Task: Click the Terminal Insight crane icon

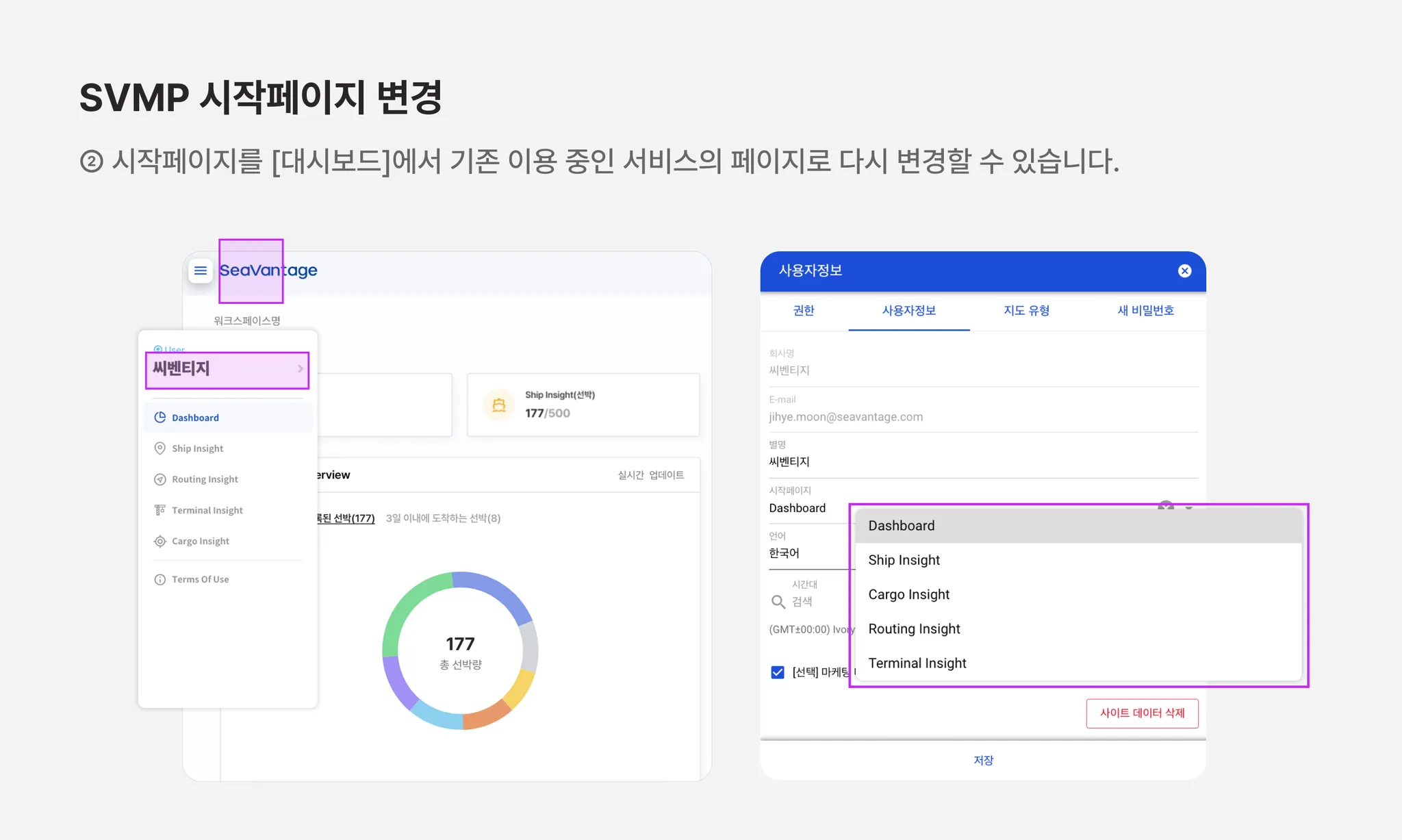Action: tap(160, 510)
